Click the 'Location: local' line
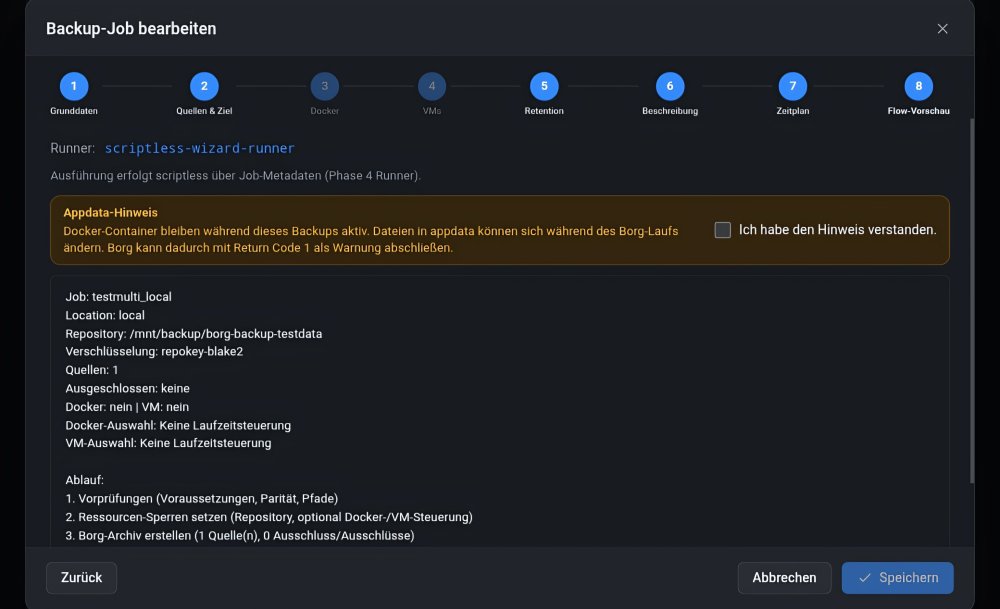The width and height of the screenshot is (1000, 609). [x=105, y=316]
